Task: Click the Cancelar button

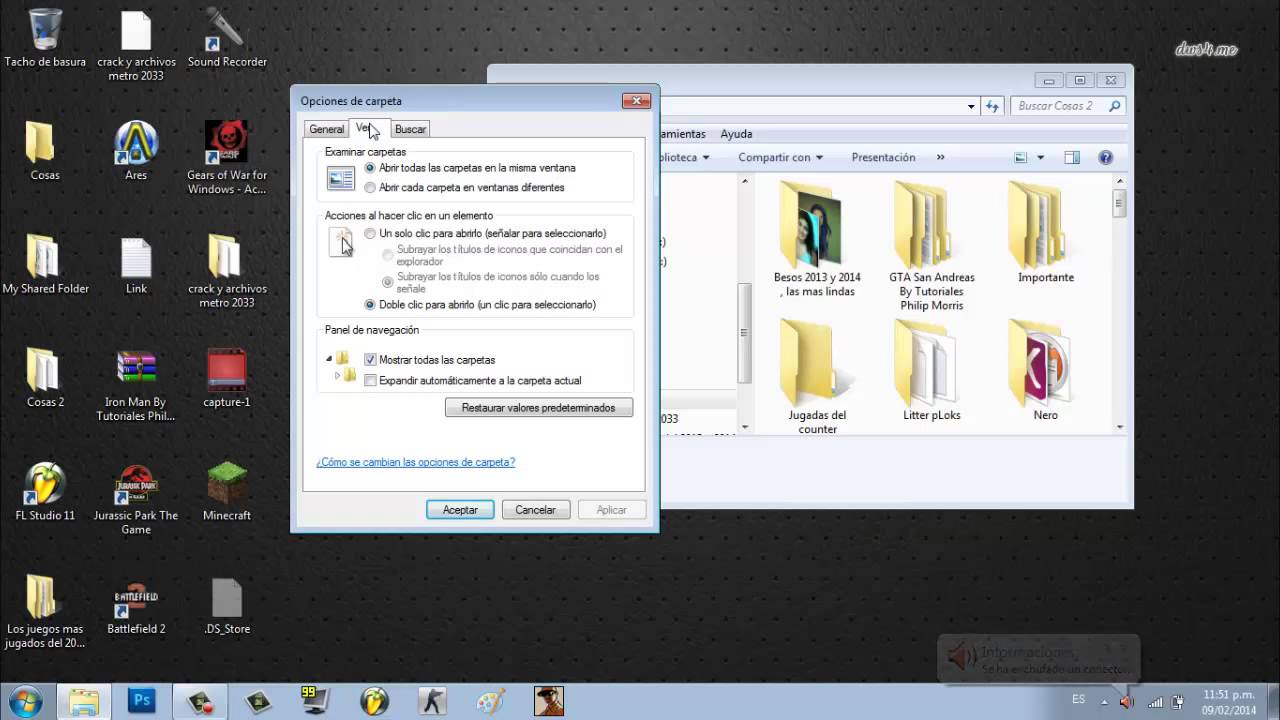Action: point(536,509)
